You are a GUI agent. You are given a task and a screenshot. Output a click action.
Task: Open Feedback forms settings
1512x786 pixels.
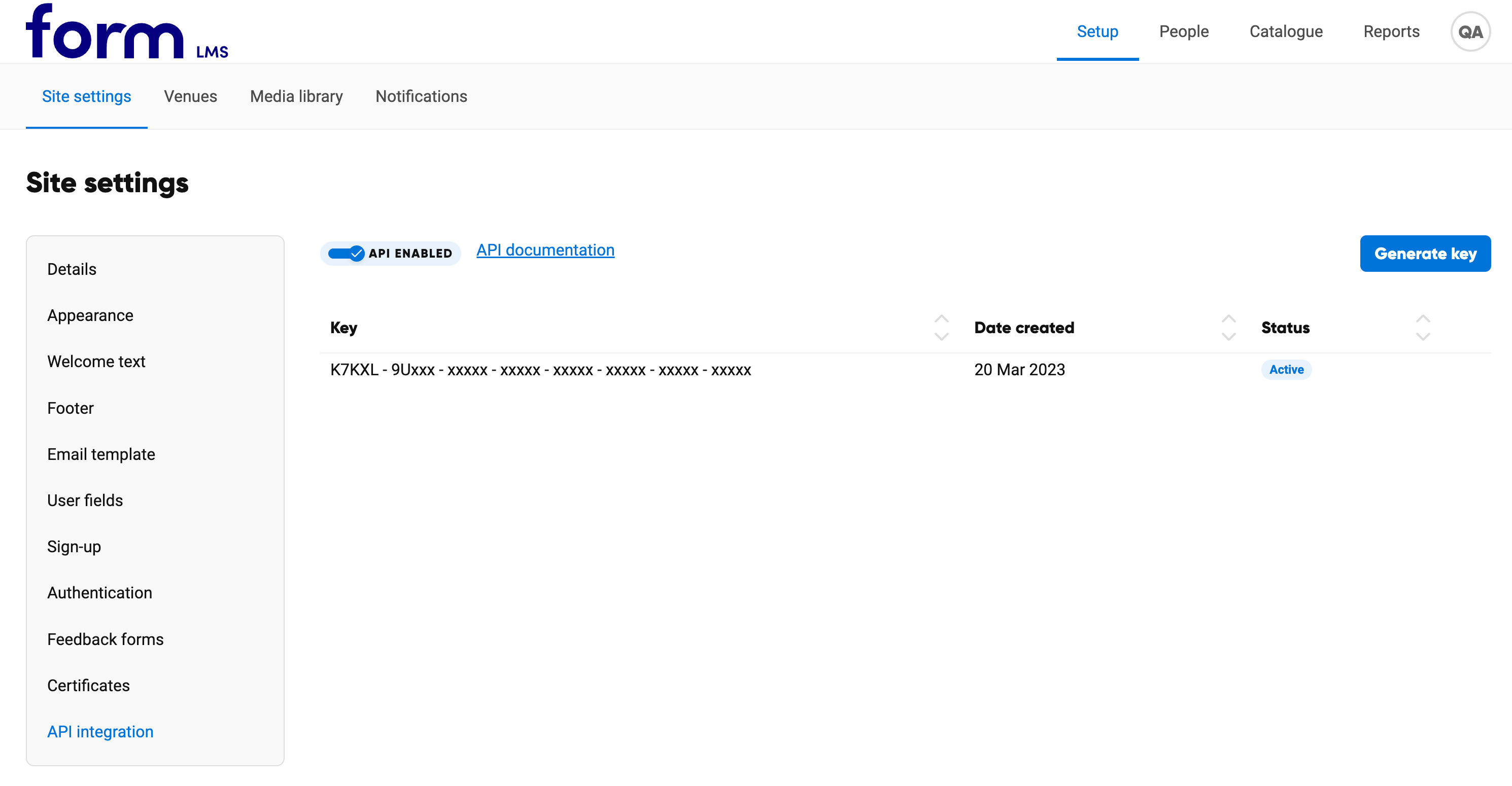(x=106, y=639)
